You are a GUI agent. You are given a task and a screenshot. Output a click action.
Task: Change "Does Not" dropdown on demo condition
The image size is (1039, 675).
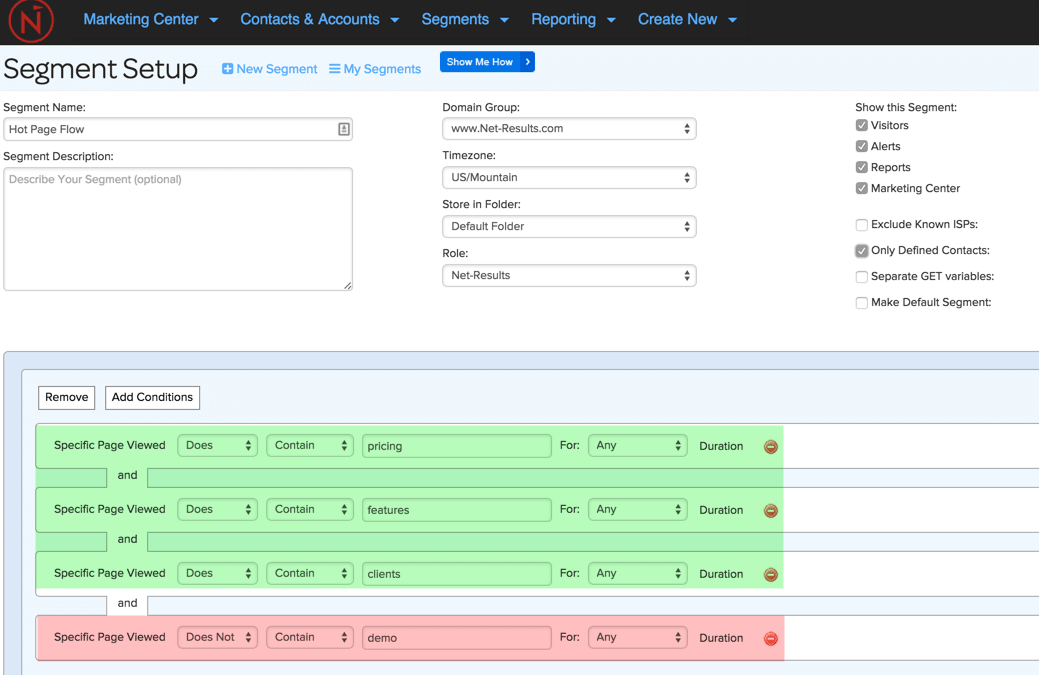(217, 637)
